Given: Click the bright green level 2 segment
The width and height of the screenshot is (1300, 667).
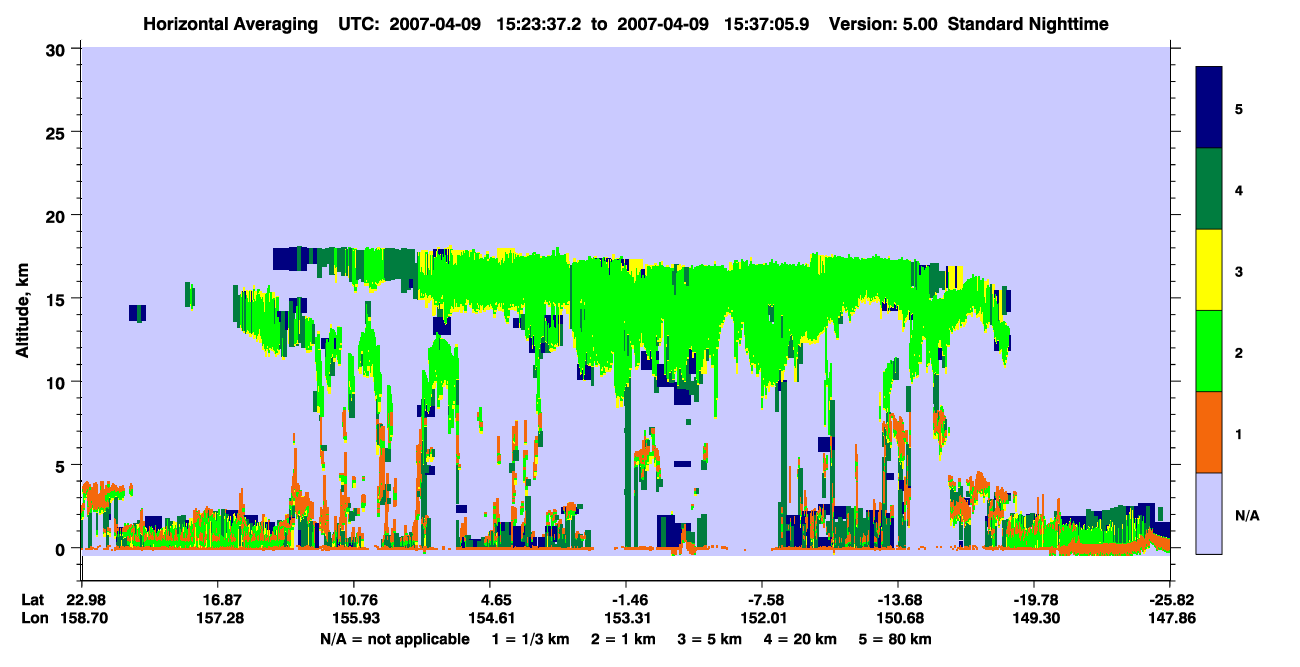Looking at the screenshot, I should pyautogui.click(x=1209, y=351).
